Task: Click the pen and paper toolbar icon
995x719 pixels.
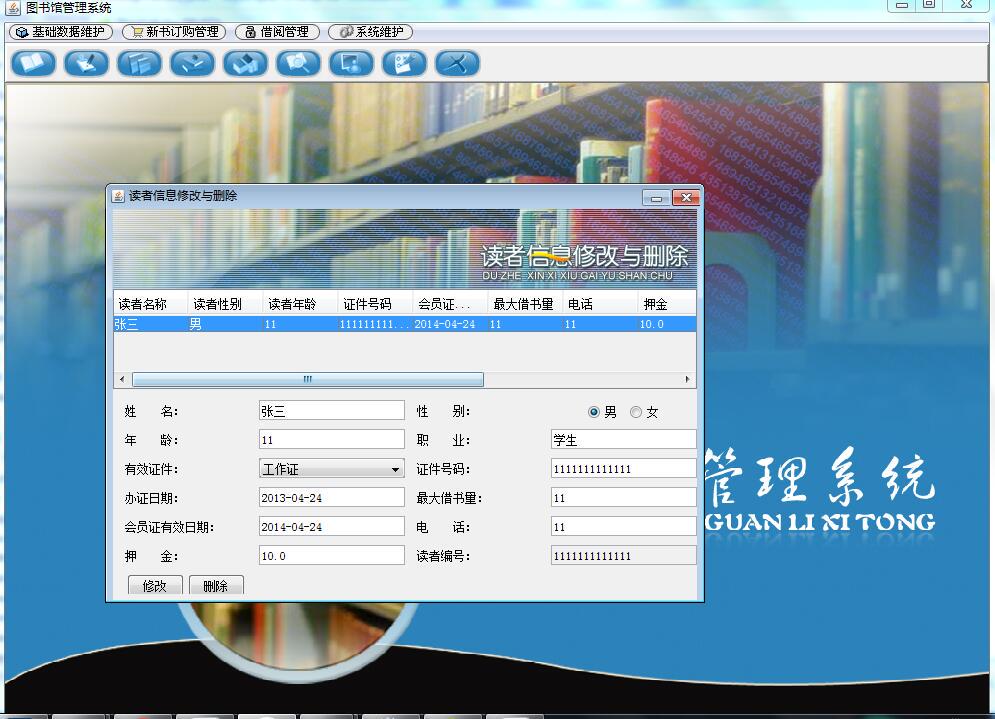Action: pos(86,63)
